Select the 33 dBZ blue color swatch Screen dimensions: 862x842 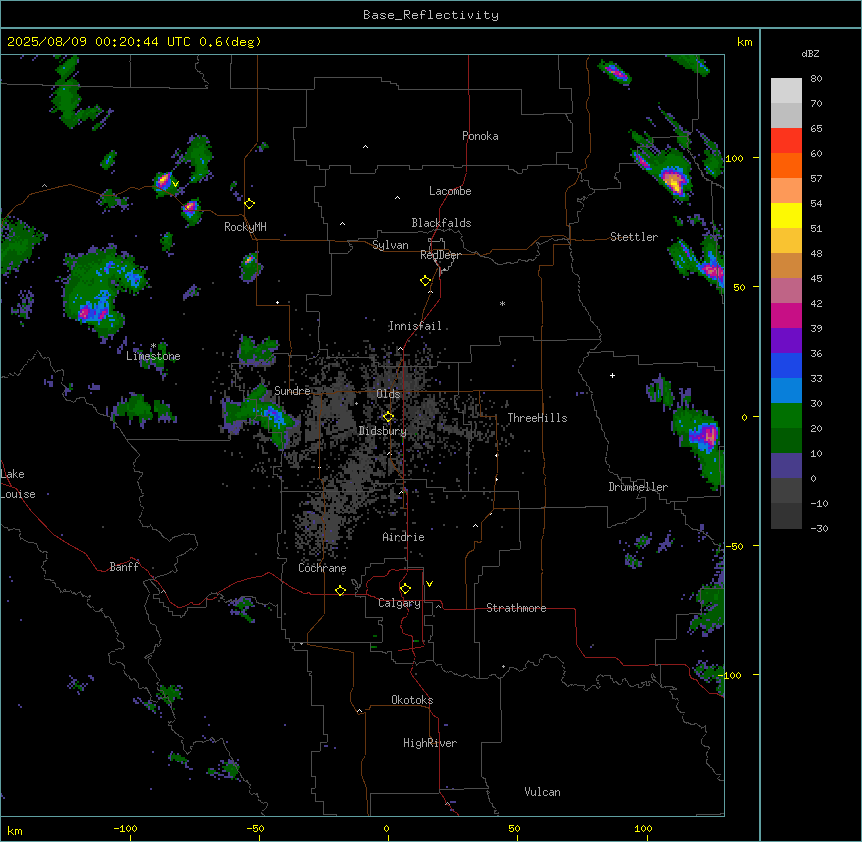pos(786,365)
